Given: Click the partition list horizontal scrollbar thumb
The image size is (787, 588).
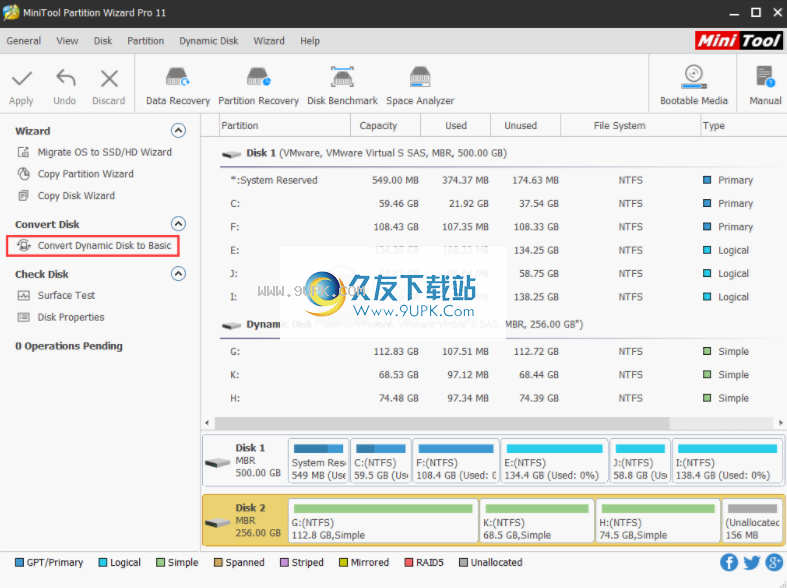Looking at the screenshot, I should 442,423.
